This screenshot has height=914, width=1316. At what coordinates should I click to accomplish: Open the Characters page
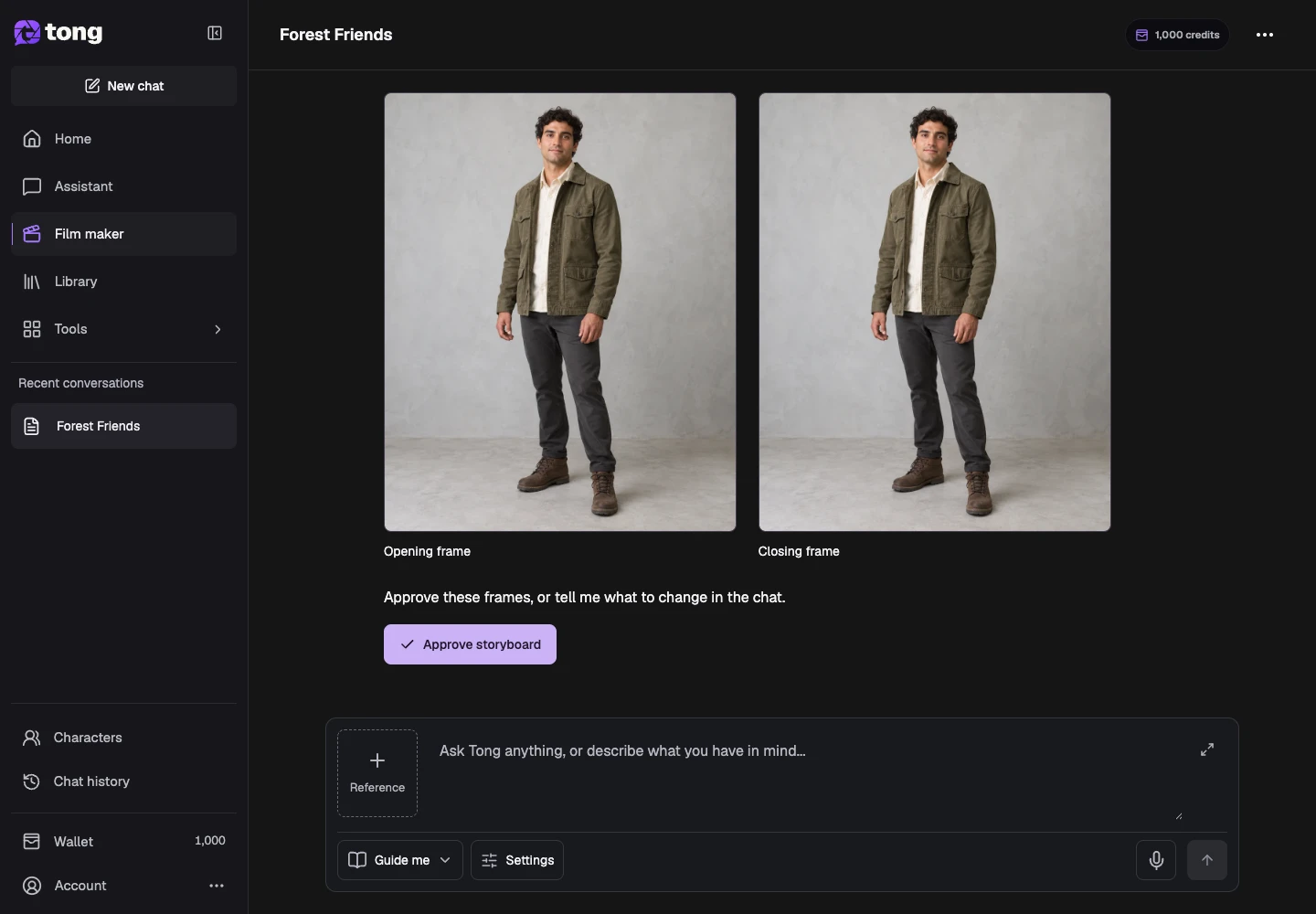124,738
